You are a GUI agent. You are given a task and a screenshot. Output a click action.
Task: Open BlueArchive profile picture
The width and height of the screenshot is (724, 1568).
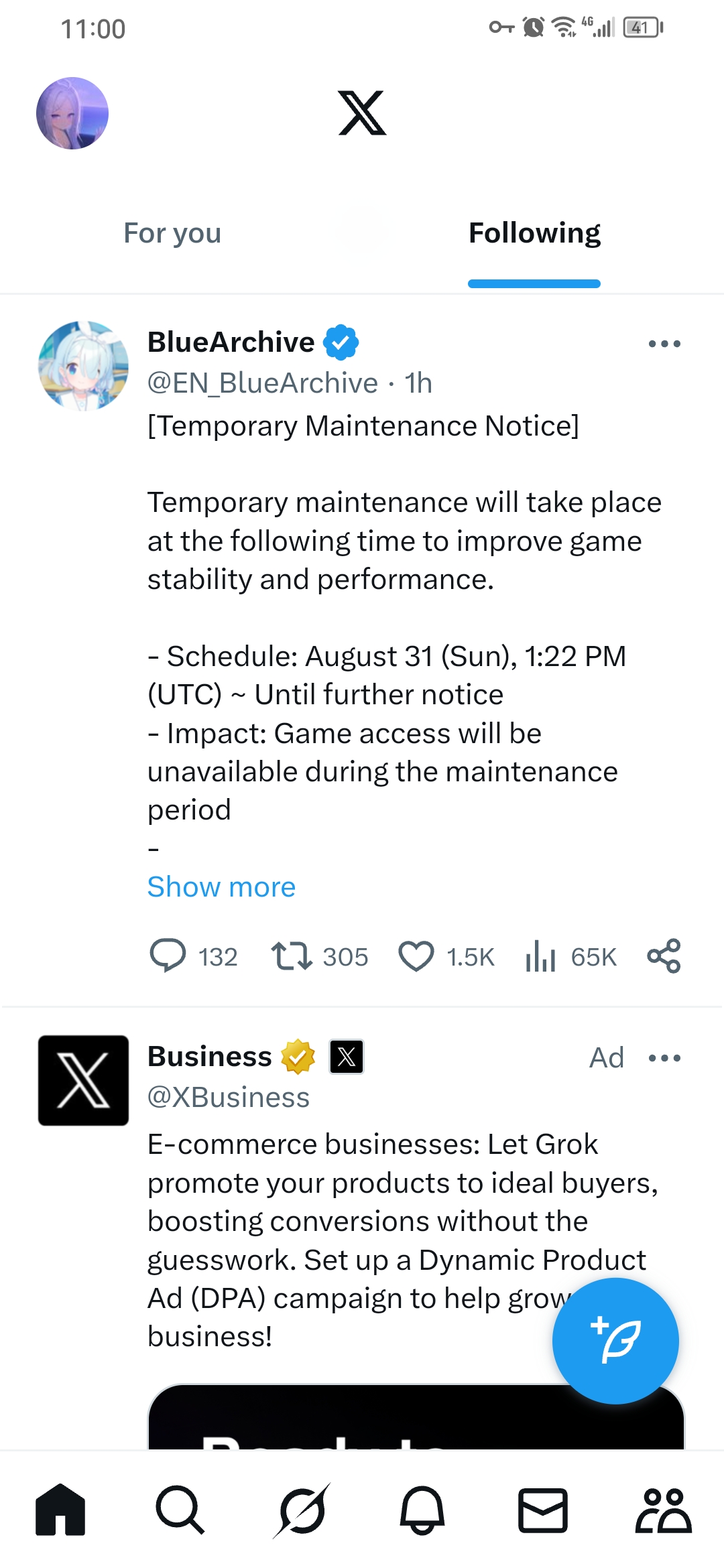(x=83, y=366)
